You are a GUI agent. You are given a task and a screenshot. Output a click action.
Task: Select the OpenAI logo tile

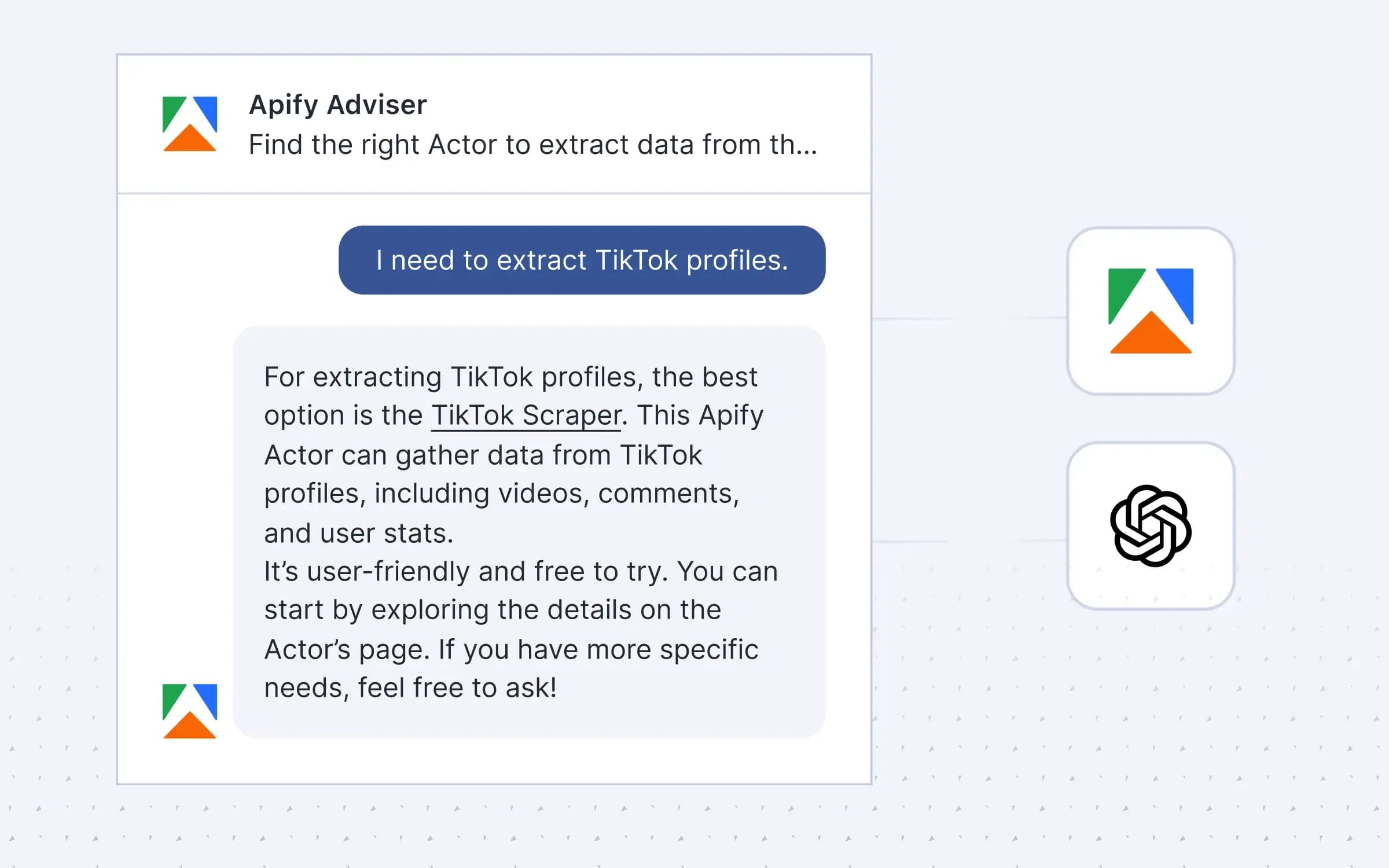pos(1151,525)
